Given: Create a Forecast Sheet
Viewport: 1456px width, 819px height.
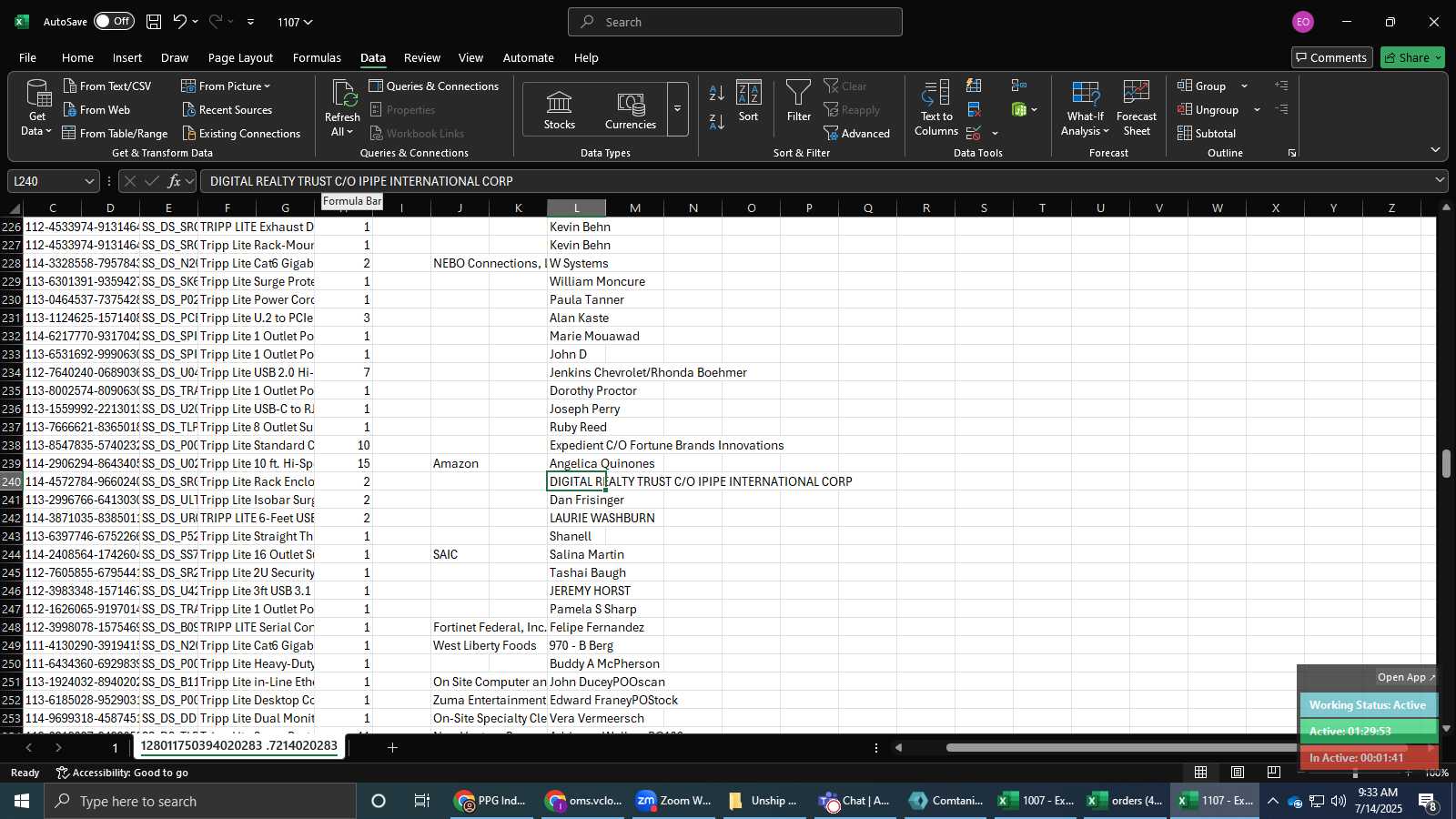Looking at the screenshot, I should click(1137, 107).
